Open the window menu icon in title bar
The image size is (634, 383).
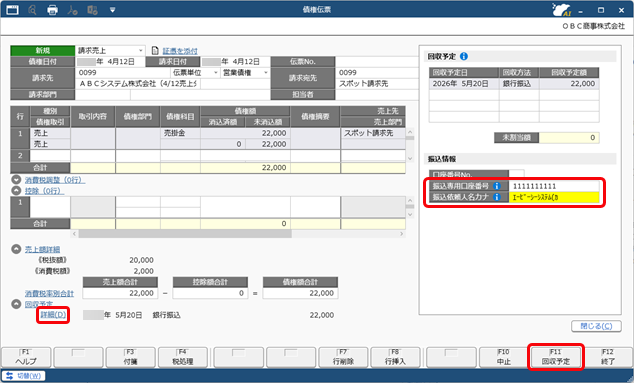13,9
